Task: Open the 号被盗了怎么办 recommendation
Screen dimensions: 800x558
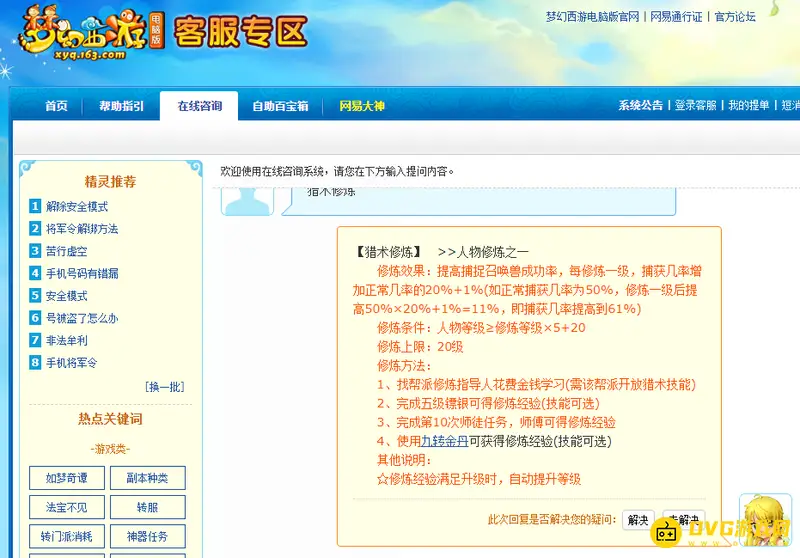Action: [82, 318]
